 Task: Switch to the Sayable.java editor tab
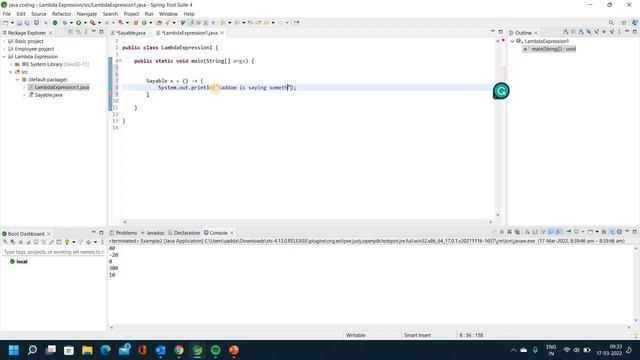pyautogui.click(x=128, y=33)
